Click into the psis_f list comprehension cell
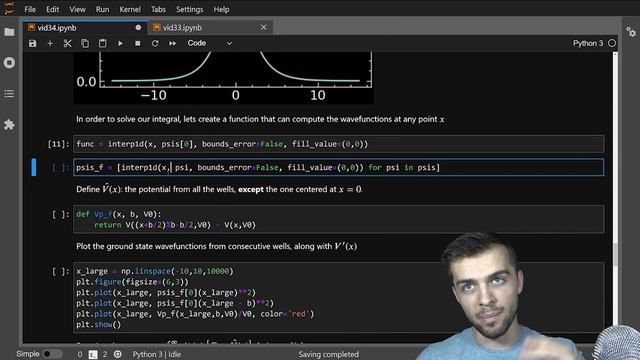The height and width of the screenshot is (360, 640). point(338,167)
